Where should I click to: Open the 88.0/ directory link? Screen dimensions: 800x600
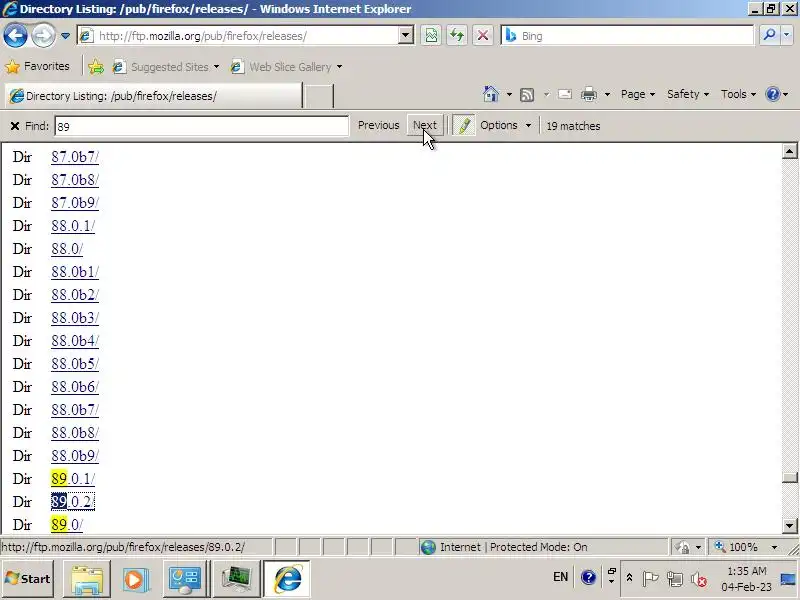tap(67, 249)
